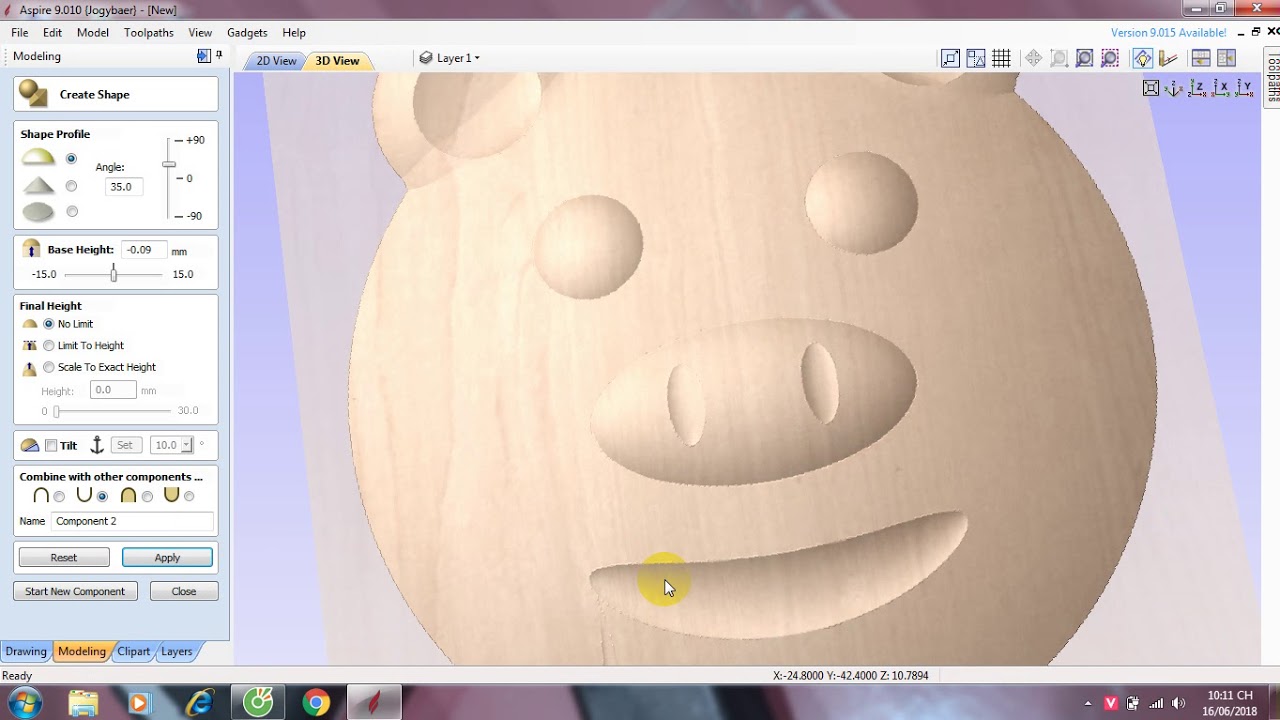Click the Version 9.015 Available link
This screenshot has width=1280, height=720.
[1169, 33]
